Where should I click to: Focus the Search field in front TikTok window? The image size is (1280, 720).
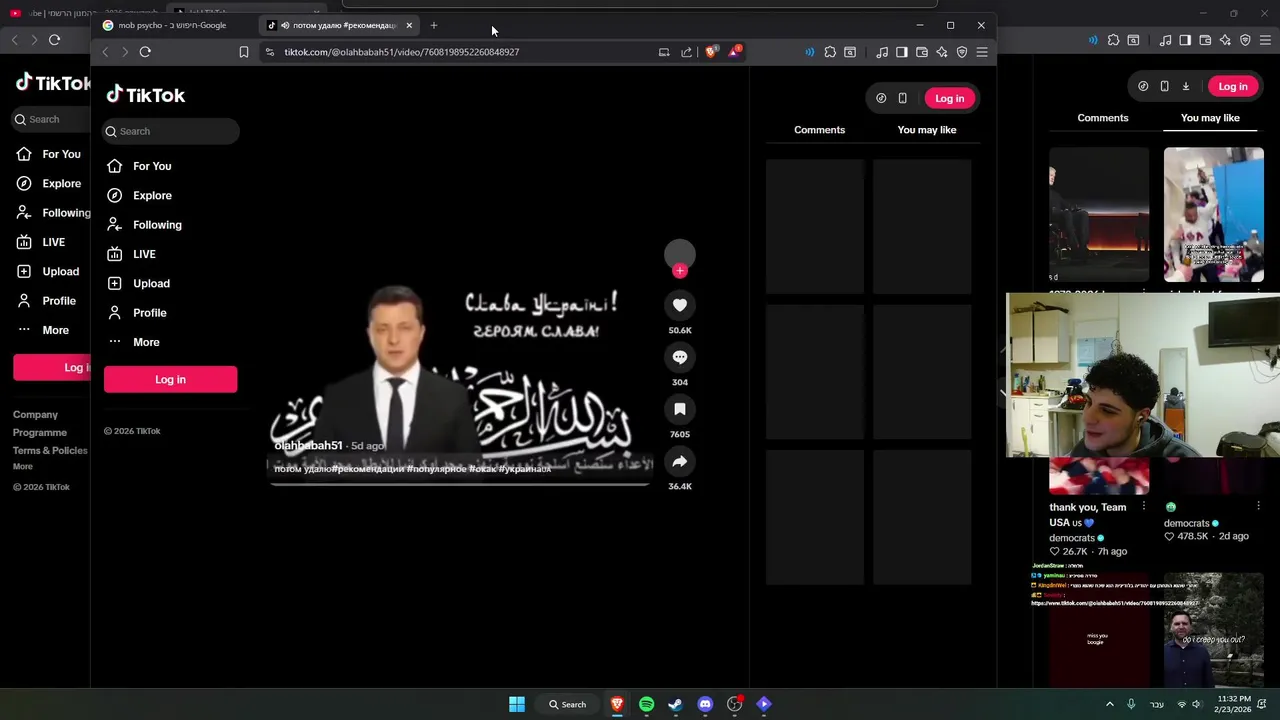(171, 131)
